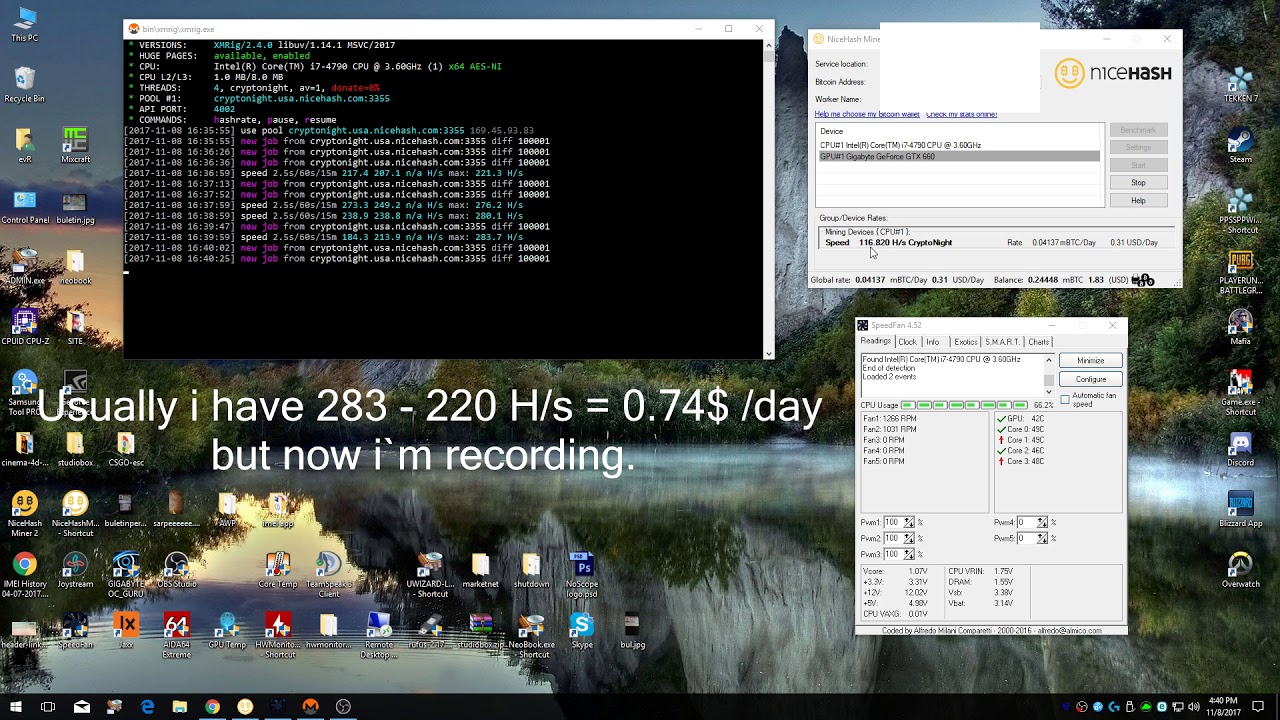Image resolution: width=1280 pixels, height=720 pixels.
Task: Open the Mail app in the taskbar
Action: coord(81,706)
